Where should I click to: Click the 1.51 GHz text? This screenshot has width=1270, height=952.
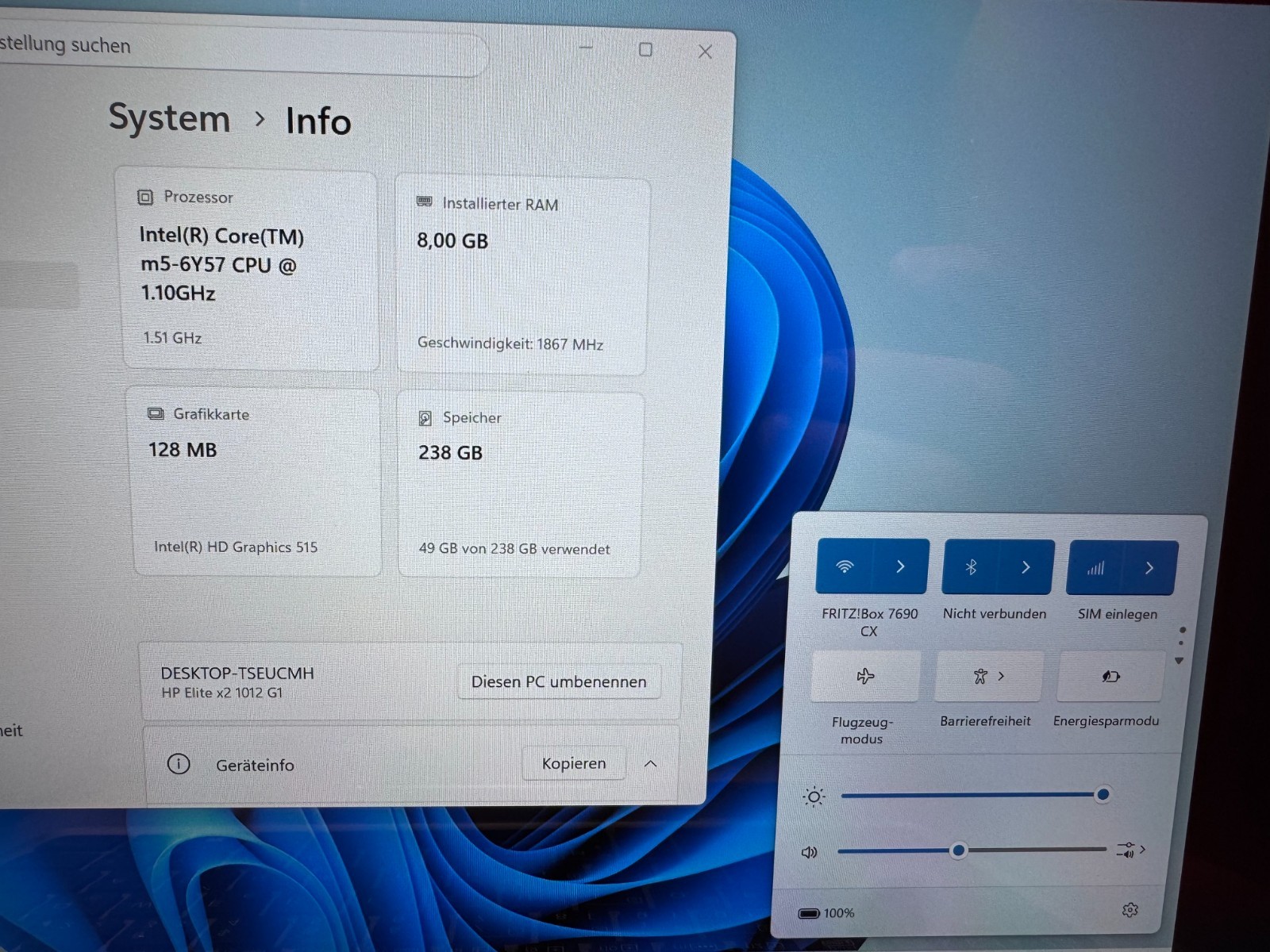click(x=172, y=337)
